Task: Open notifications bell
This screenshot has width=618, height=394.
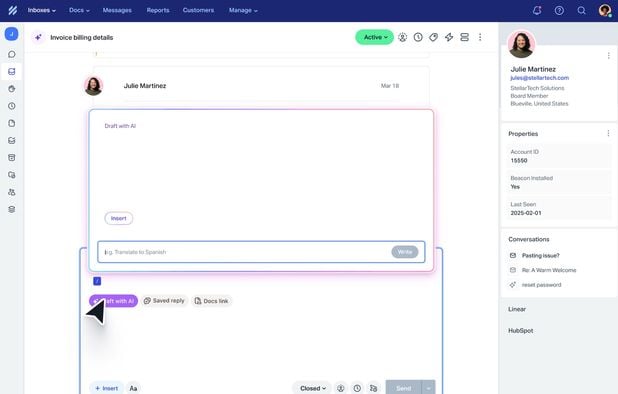Action: [x=537, y=11]
